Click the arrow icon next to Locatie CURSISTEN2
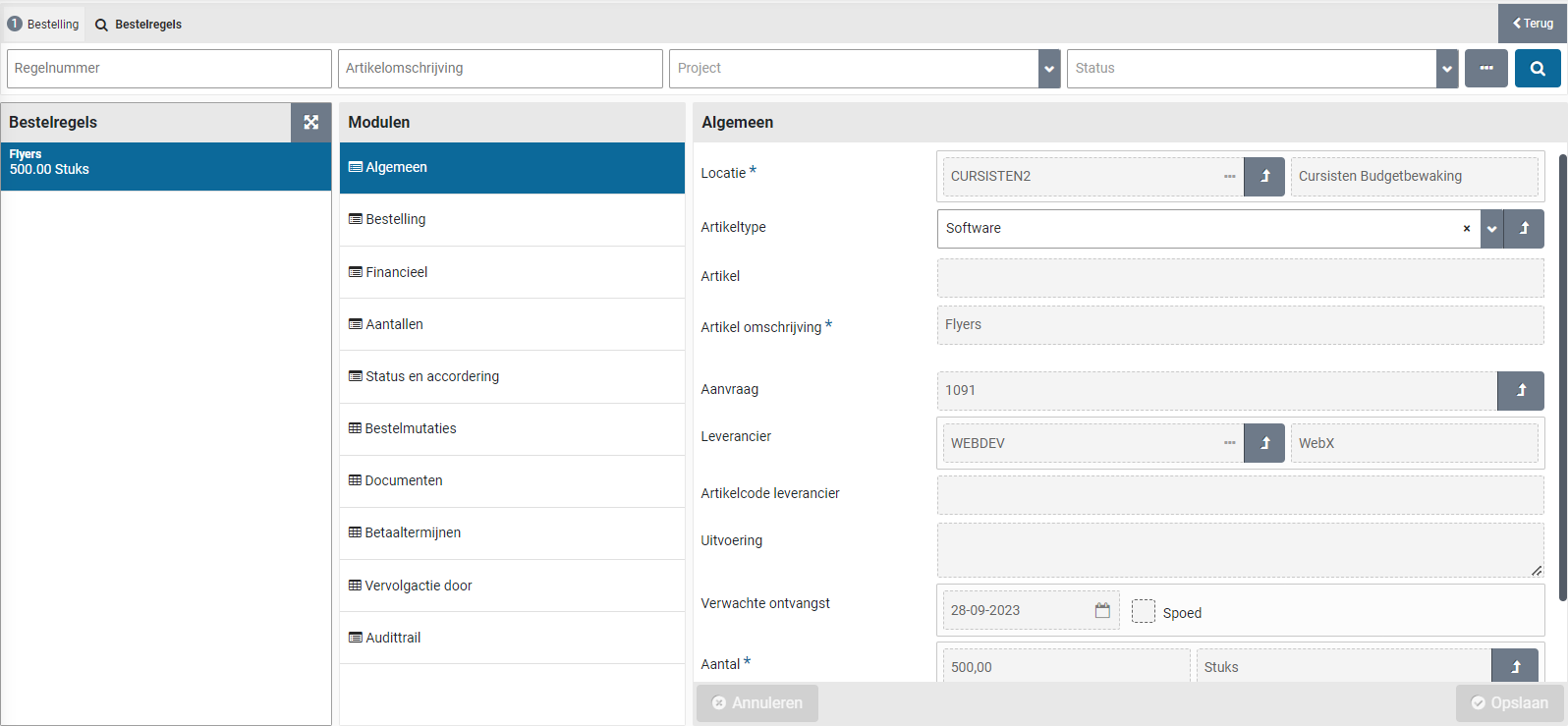 tap(1264, 177)
